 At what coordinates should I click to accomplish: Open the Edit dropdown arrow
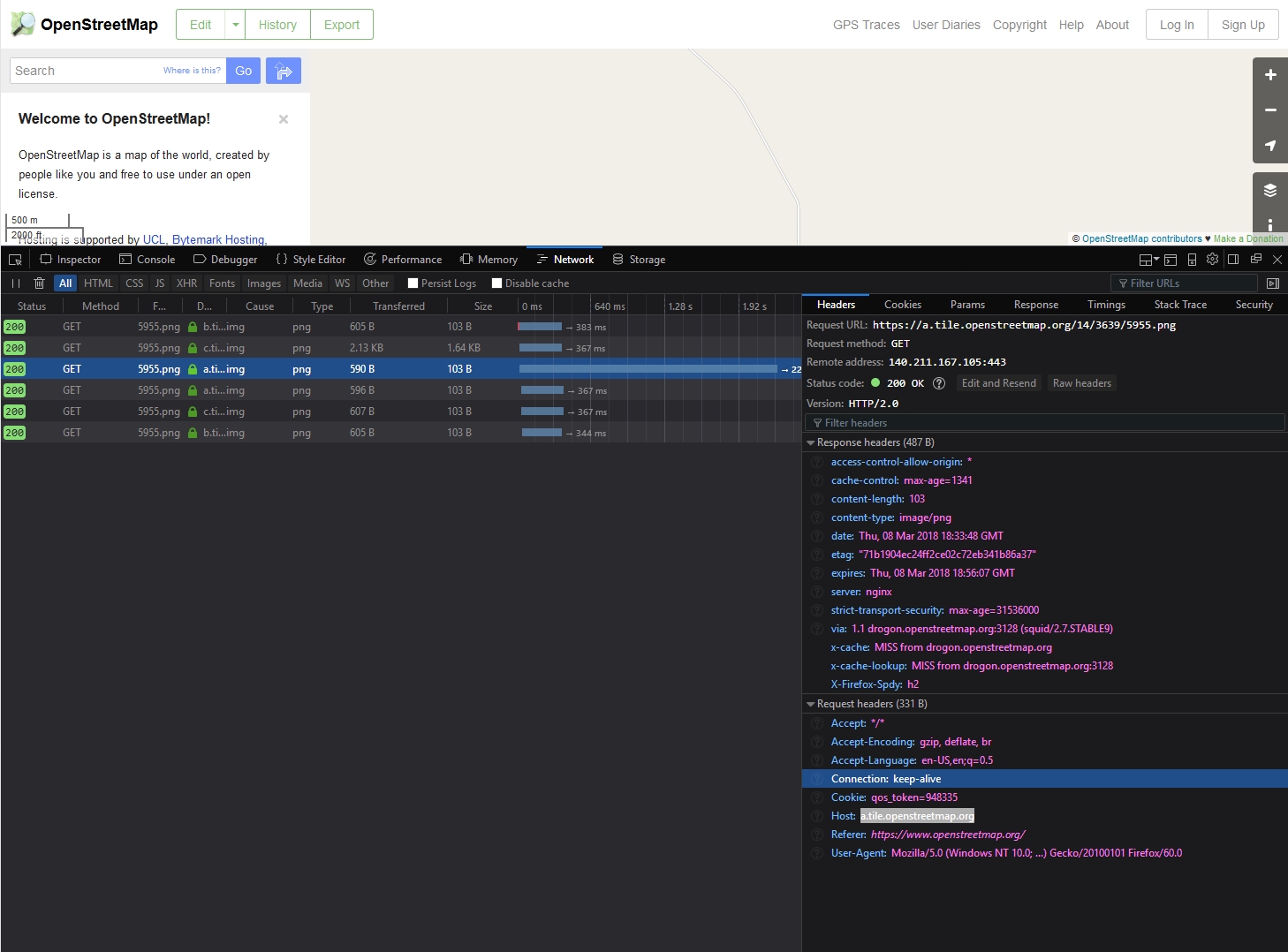(x=235, y=25)
